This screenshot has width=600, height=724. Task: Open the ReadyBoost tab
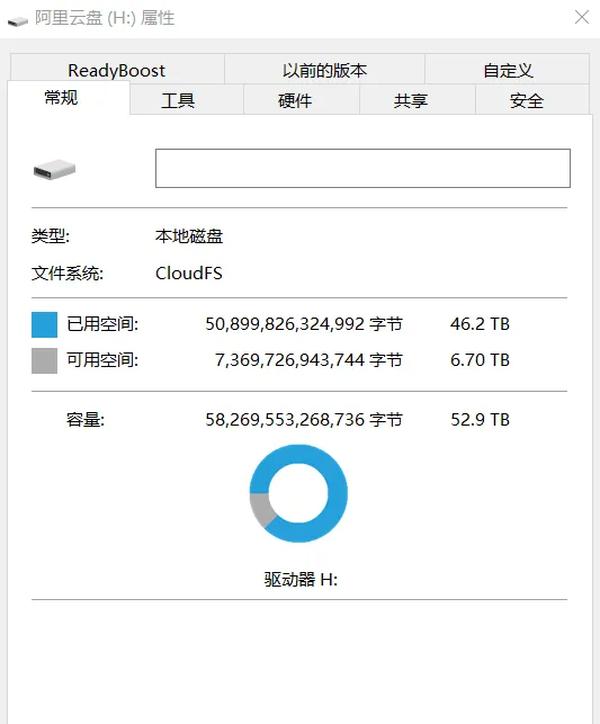(117, 70)
